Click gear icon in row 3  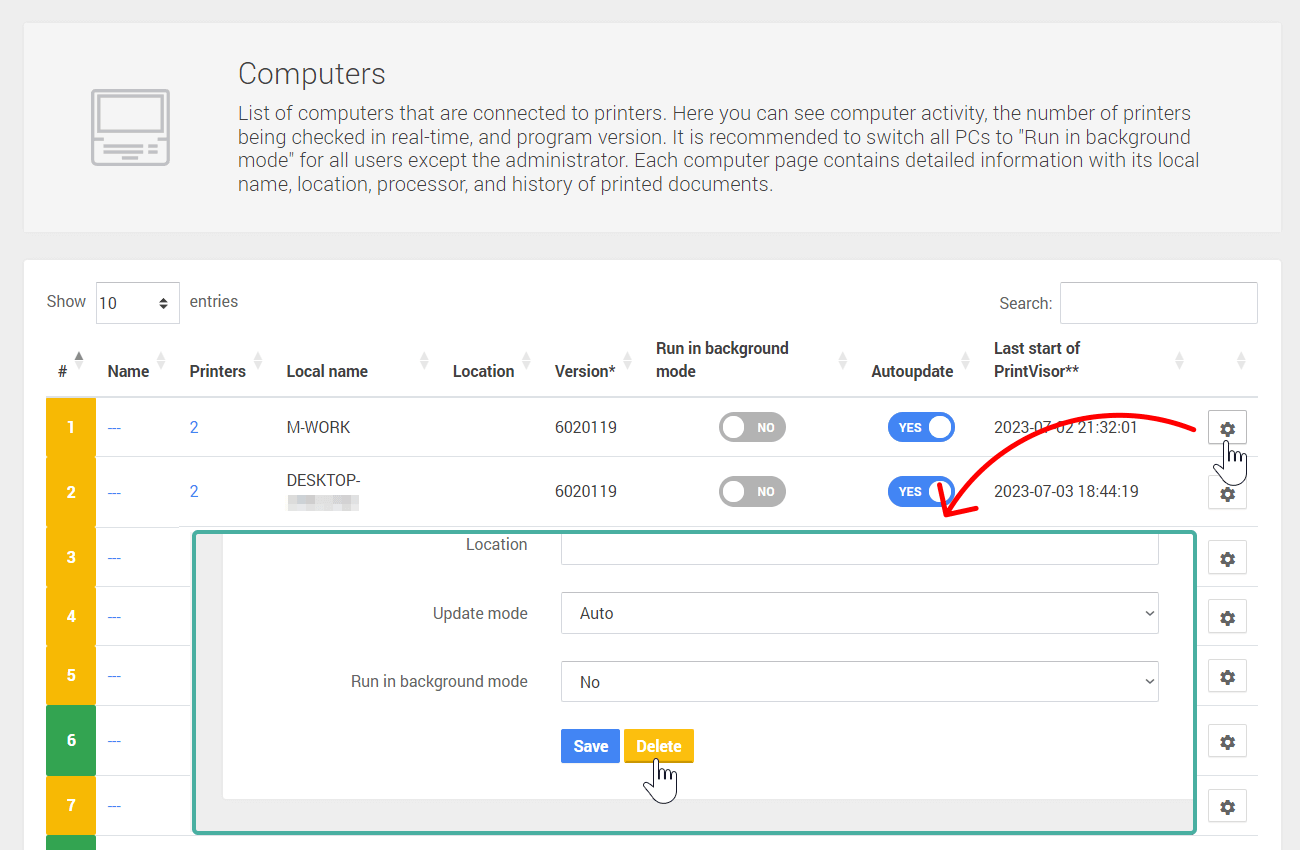(1227, 558)
